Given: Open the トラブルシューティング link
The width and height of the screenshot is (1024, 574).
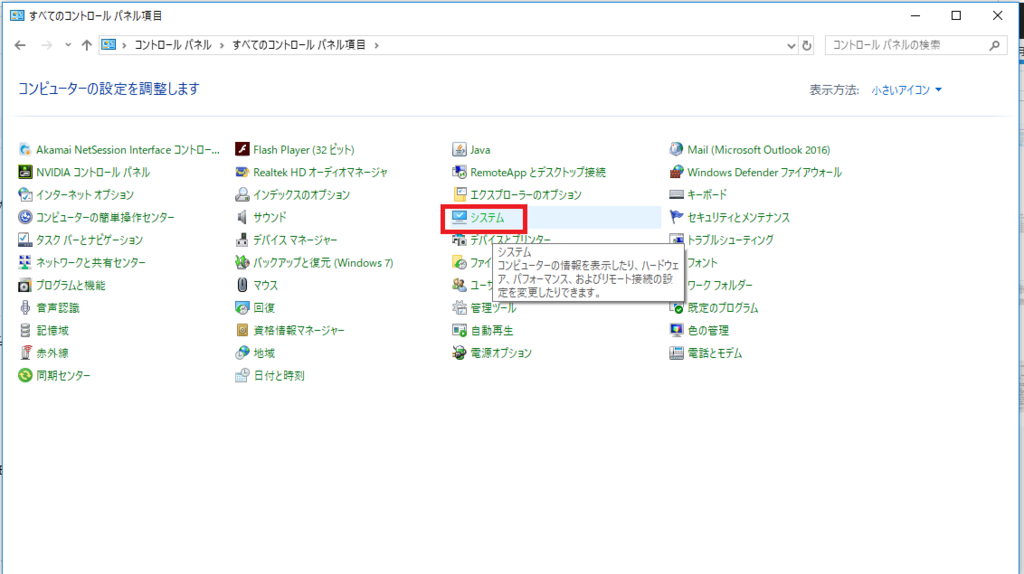Looking at the screenshot, I should coord(730,240).
